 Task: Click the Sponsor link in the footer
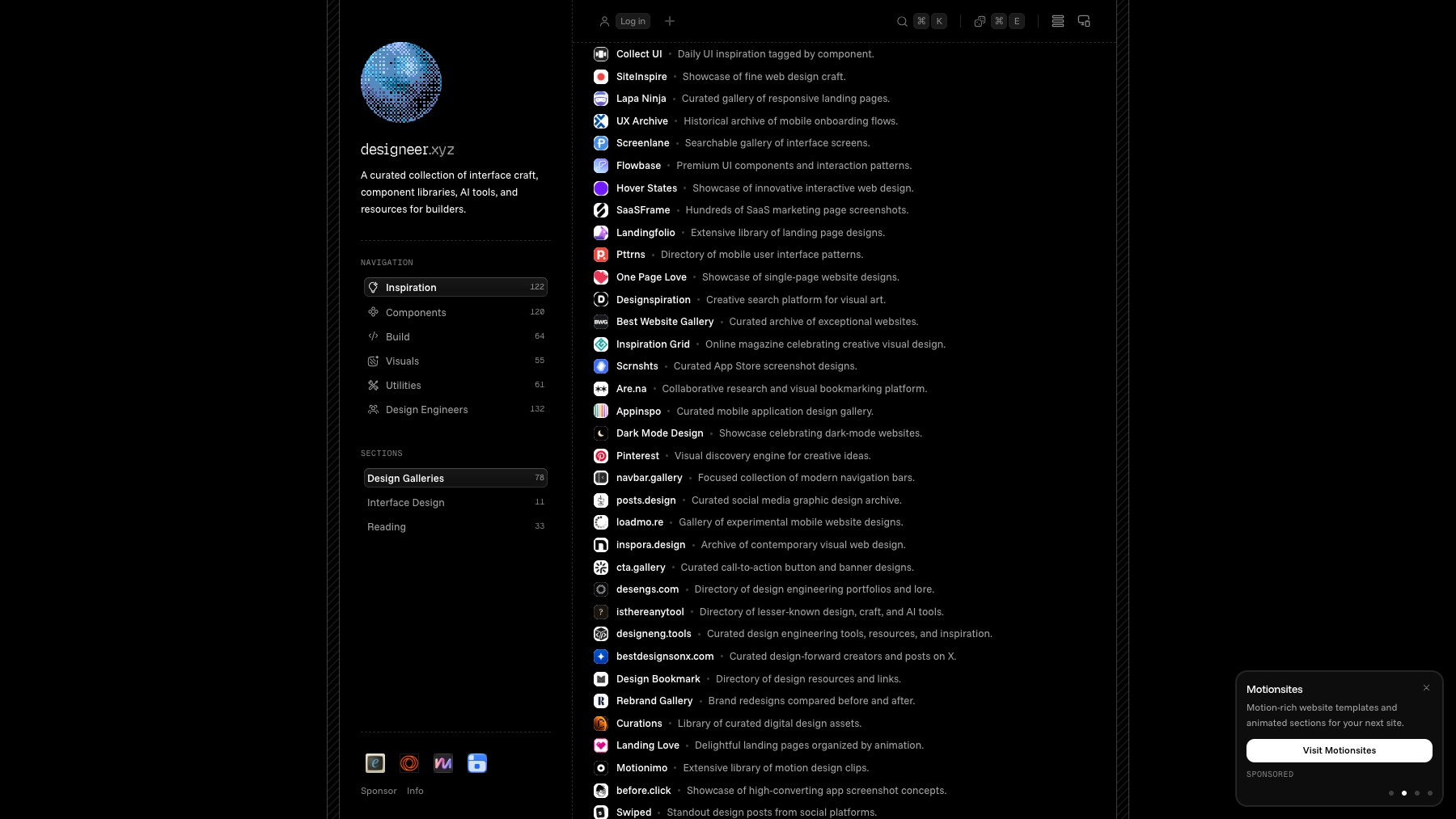pyautogui.click(x=379, y=791)
